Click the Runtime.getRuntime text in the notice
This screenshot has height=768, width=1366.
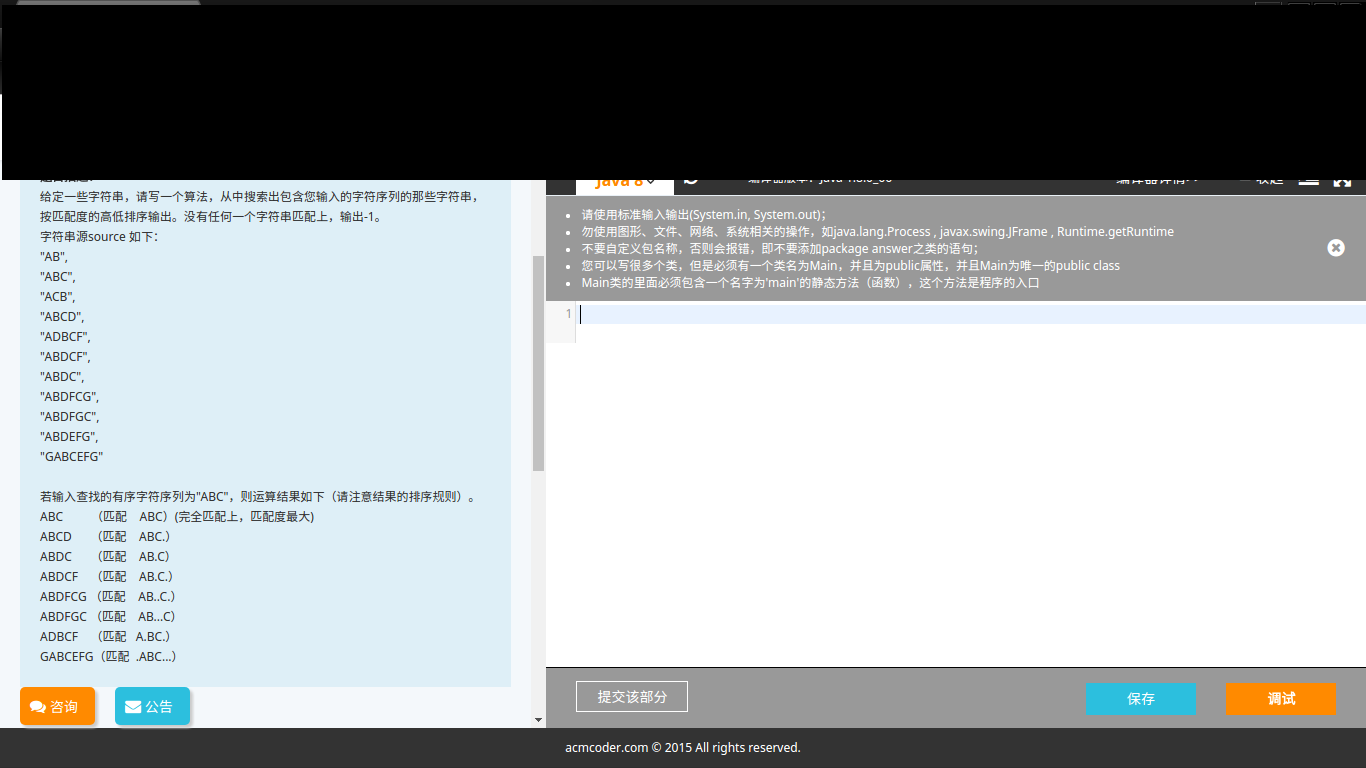pos(1115,231)
